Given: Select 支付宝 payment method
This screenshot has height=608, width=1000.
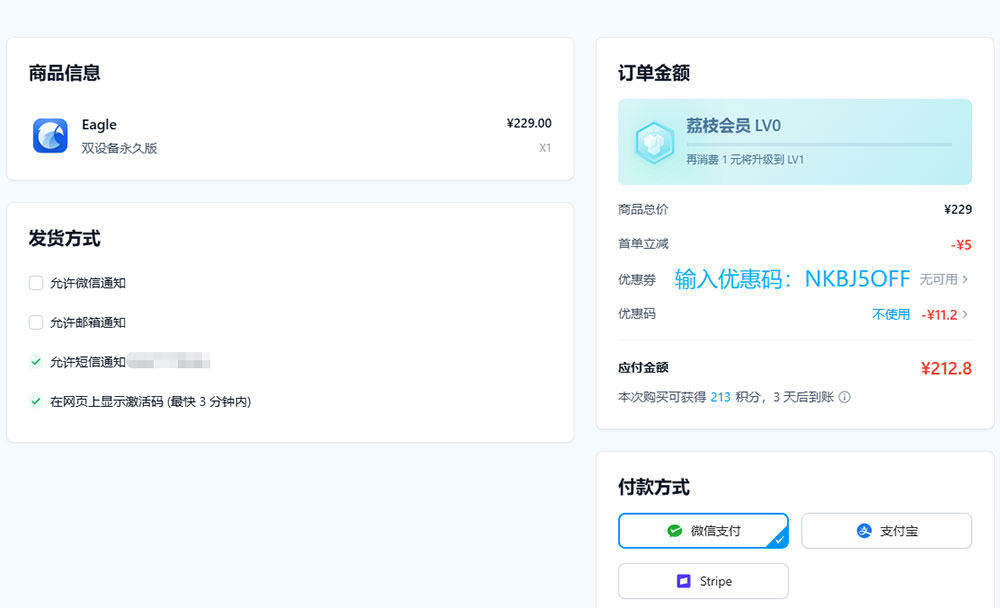Looking at the screenshot, I should [886, 531].
